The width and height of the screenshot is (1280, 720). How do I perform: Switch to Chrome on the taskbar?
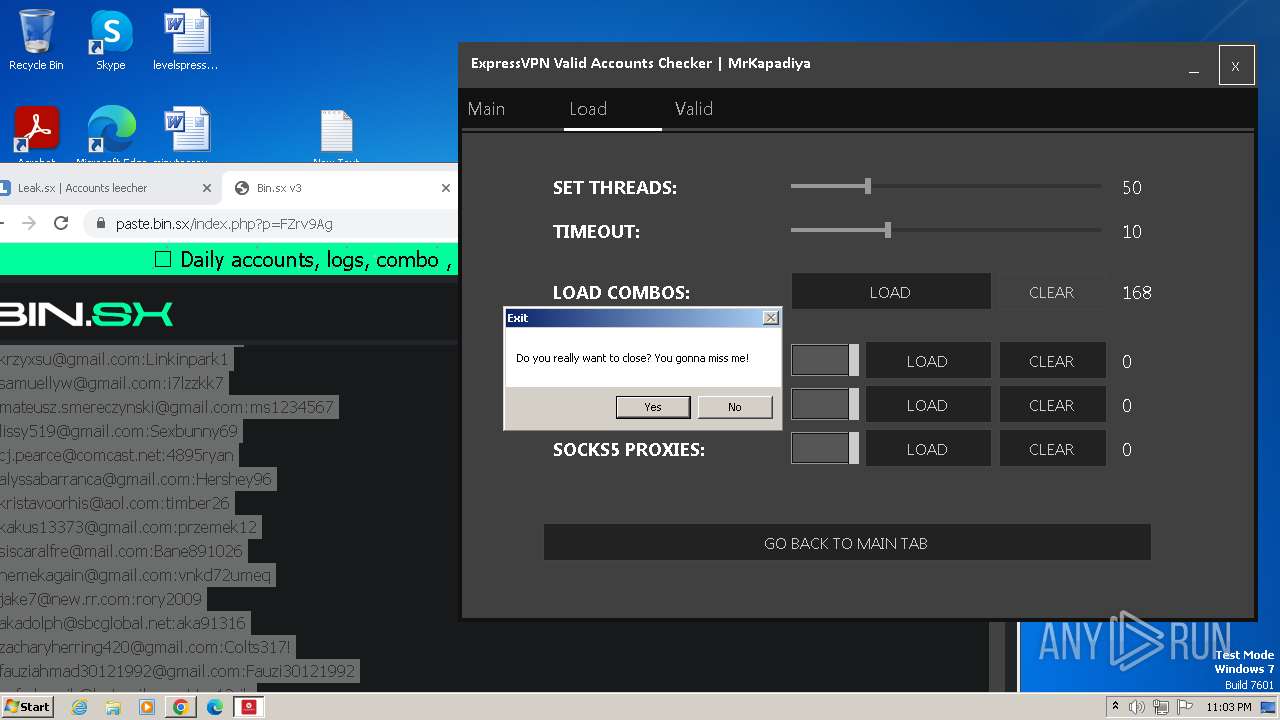[x=181, y=707]
